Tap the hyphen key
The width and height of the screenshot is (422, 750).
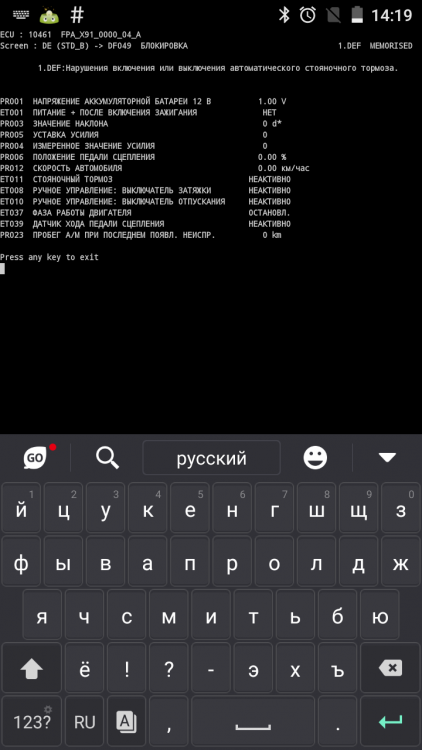click(x=211, y=670)
